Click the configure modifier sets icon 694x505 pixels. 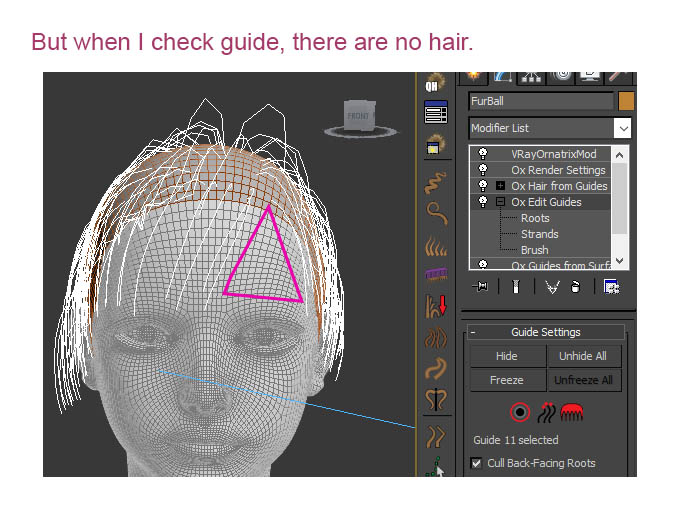(x=611, y=287)
